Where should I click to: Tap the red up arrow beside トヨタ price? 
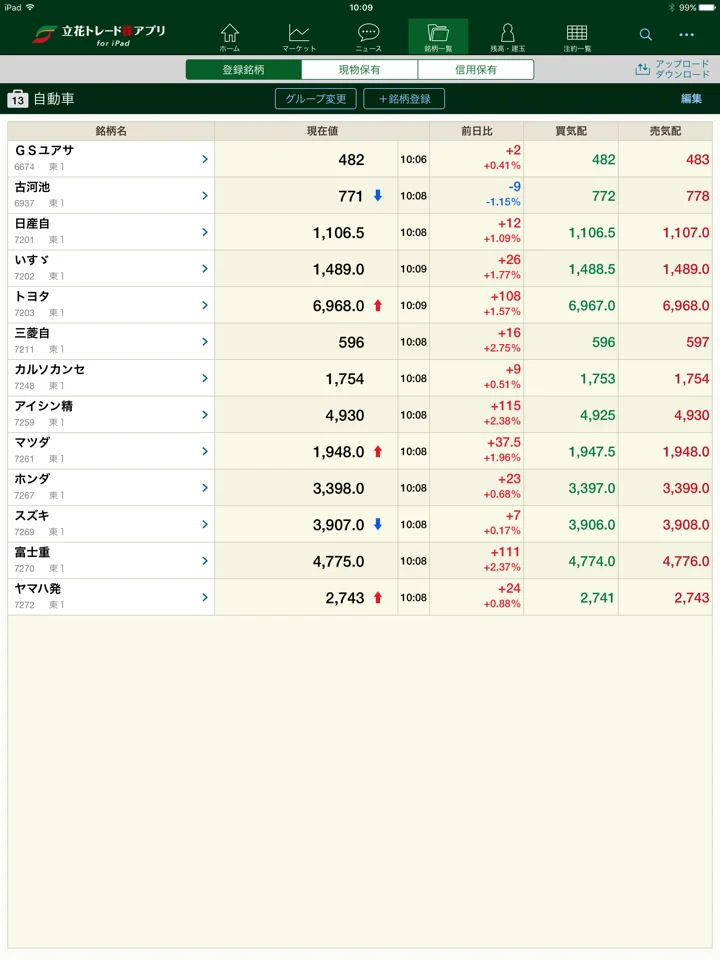[378, 306]
